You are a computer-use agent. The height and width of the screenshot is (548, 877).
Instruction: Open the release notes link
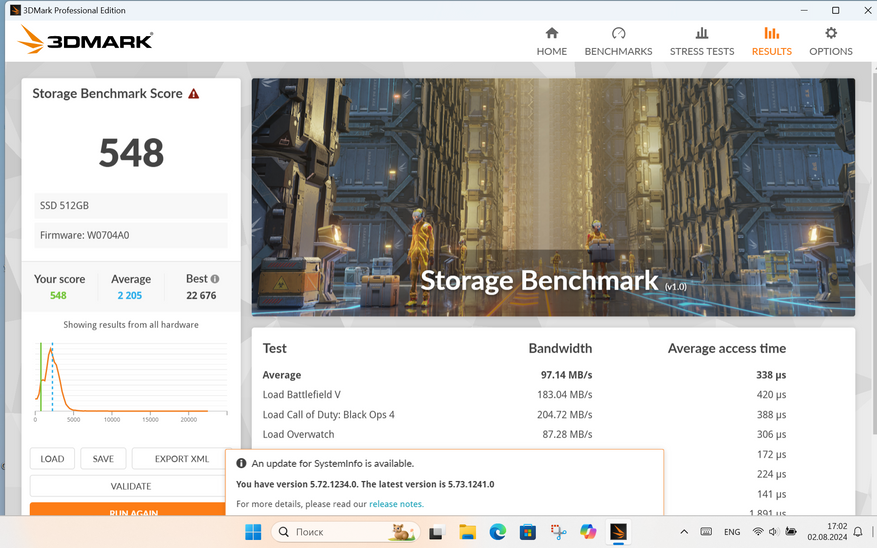click(x=396, y=504)
